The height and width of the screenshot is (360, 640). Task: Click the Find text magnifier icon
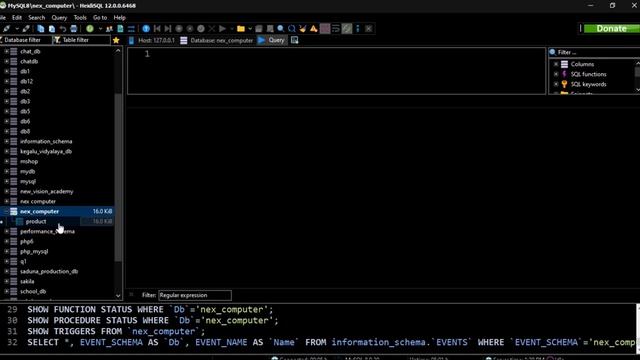pyautogui.click(x=281, y=29)
